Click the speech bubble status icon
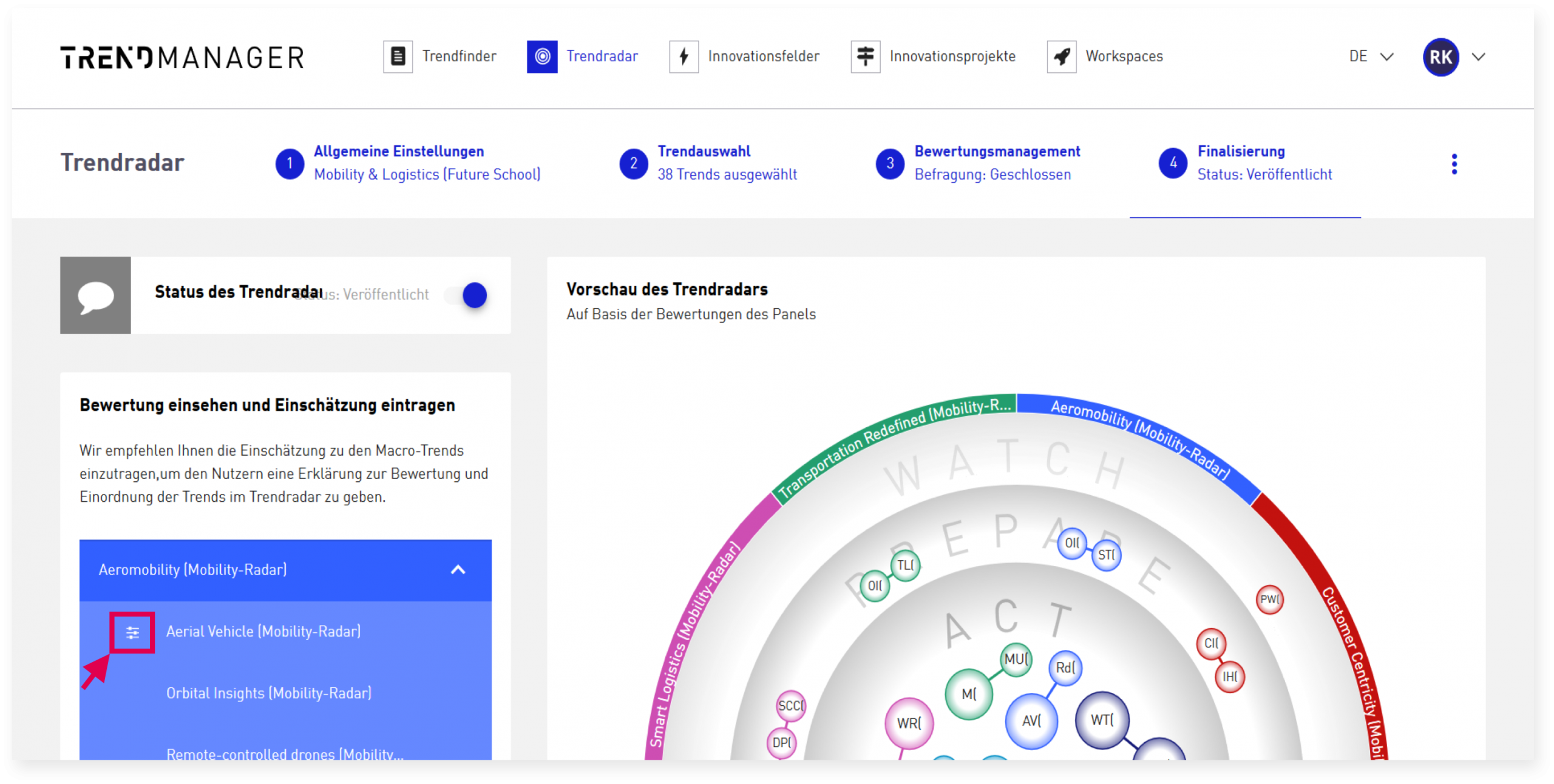Image resolution: width=1554 pixels, height=784 pixels. coord(95,295)
